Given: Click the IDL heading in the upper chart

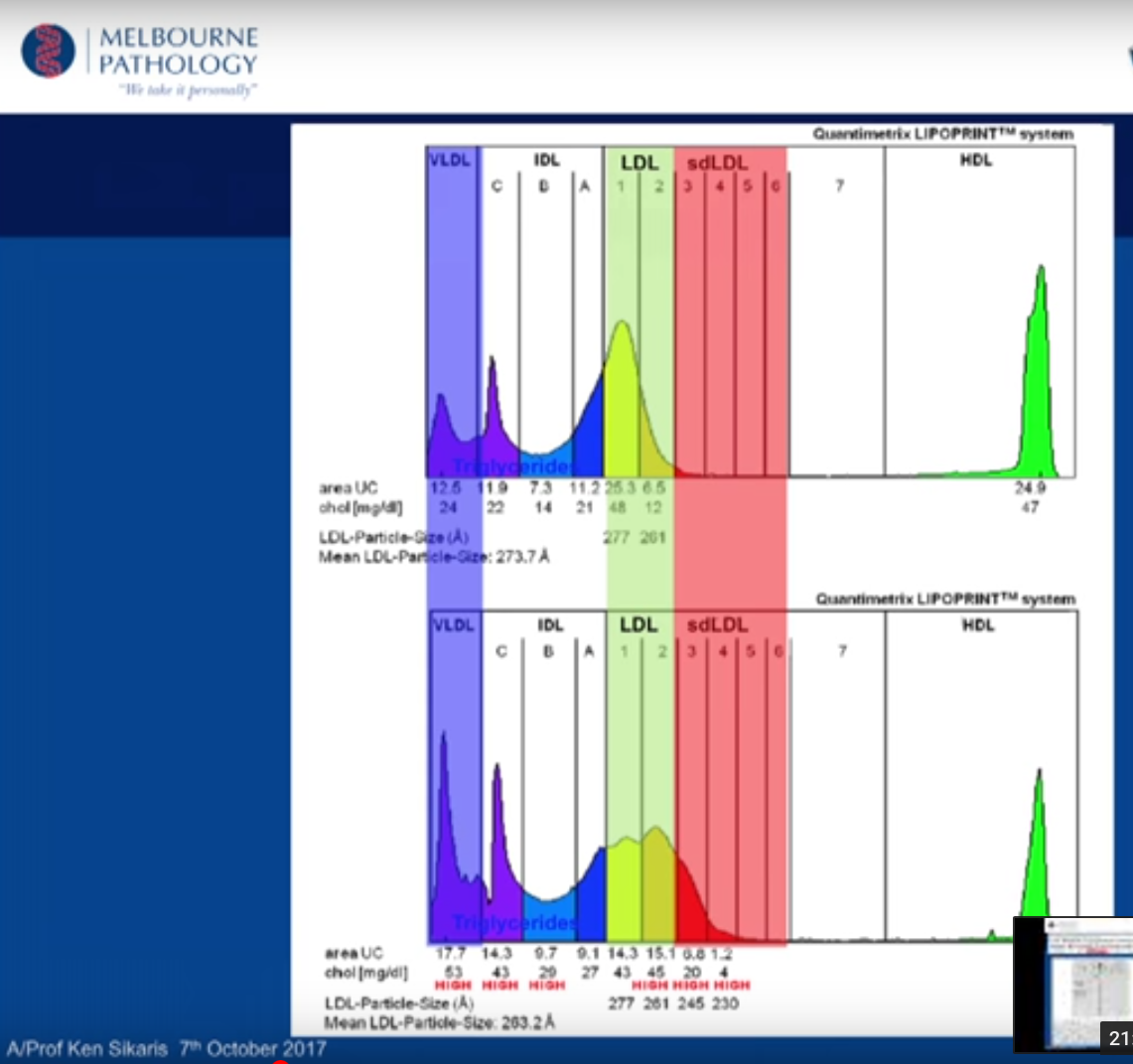Looking at the screenshot, I should (546, 160).
